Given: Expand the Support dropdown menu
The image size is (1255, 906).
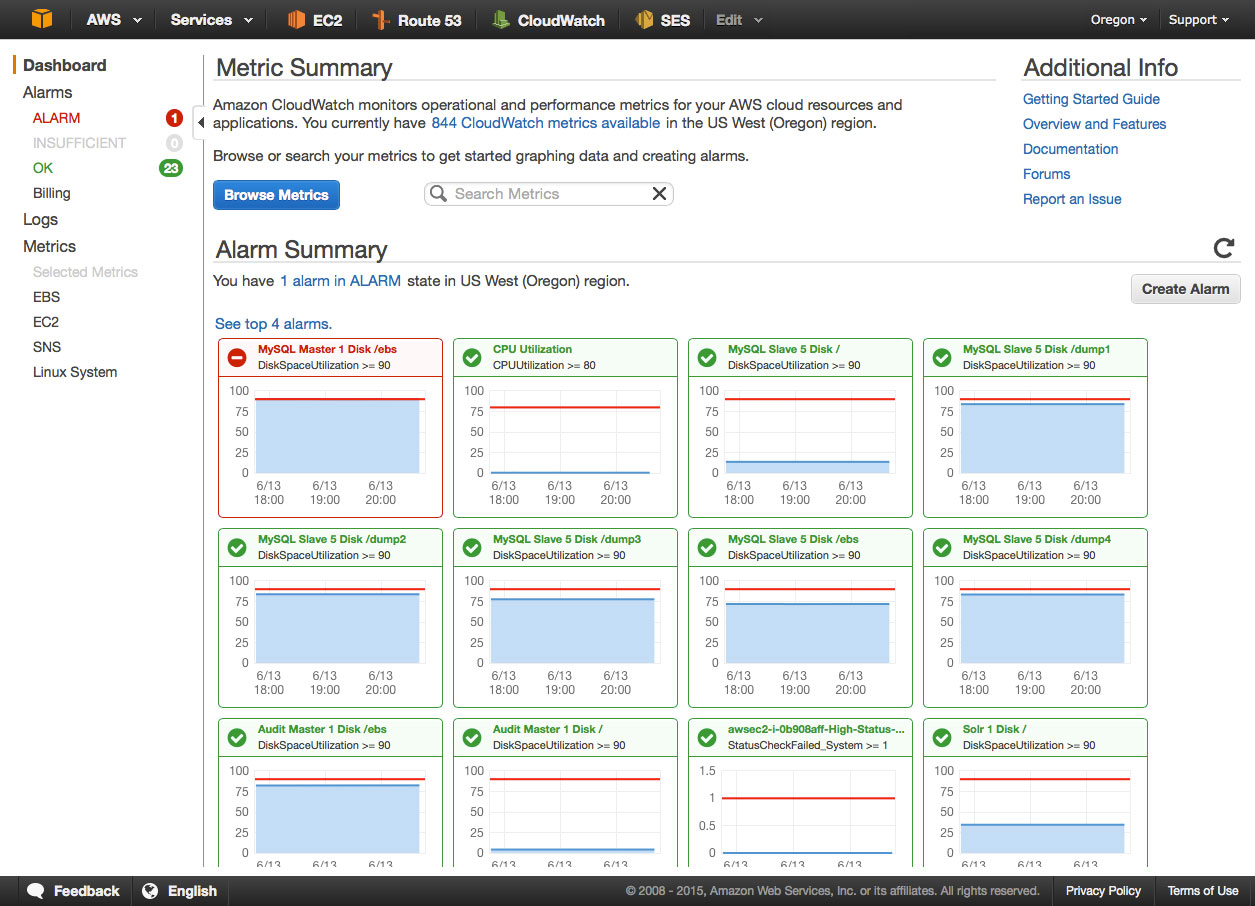Looking at the screenshot, I should click(x=1198, y=20).
